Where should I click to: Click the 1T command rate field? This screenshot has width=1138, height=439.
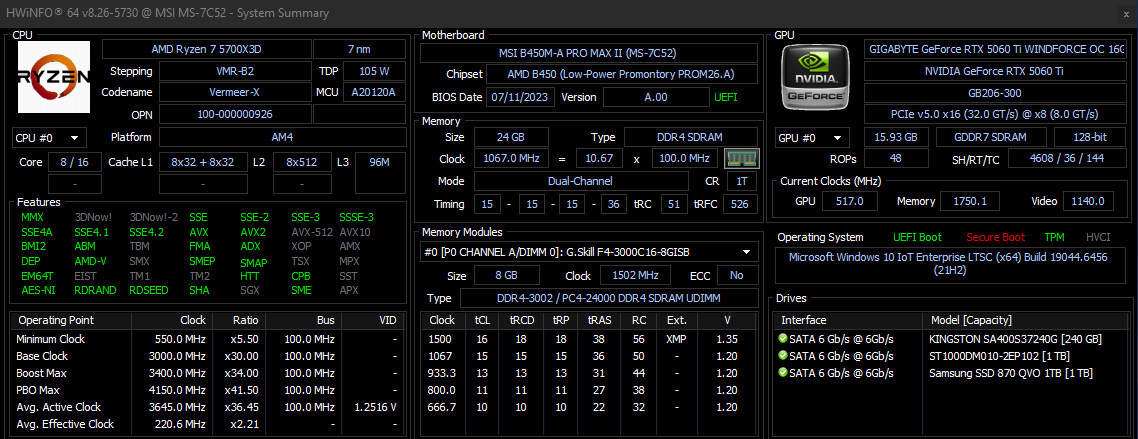741,181
